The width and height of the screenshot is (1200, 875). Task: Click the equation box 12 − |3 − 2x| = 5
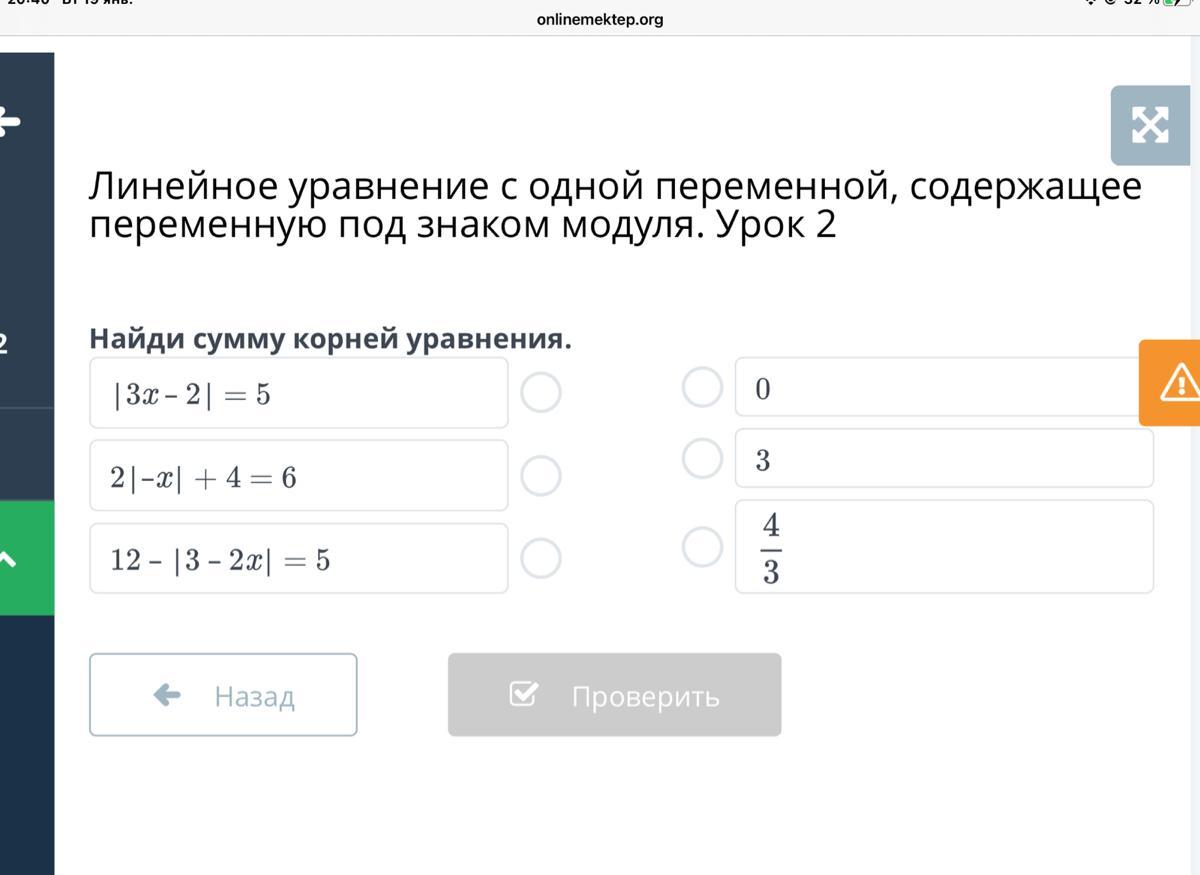point(298,558)
